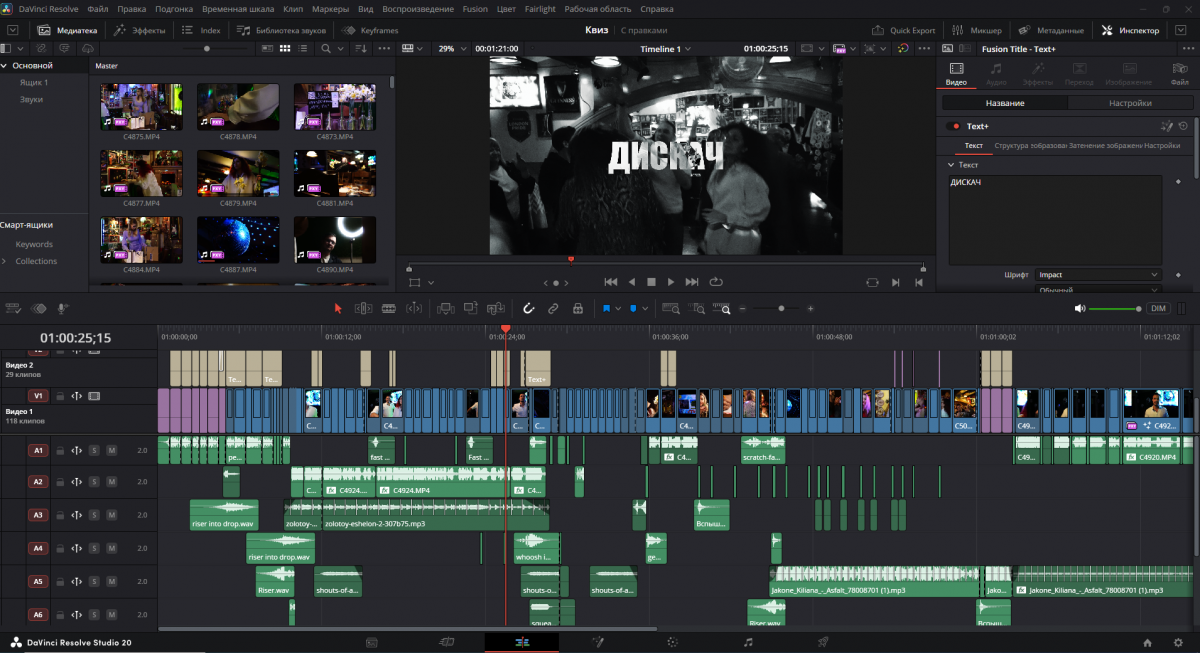
Task: Toggle the Linked selection chain
Action: [x=553, y=309]
